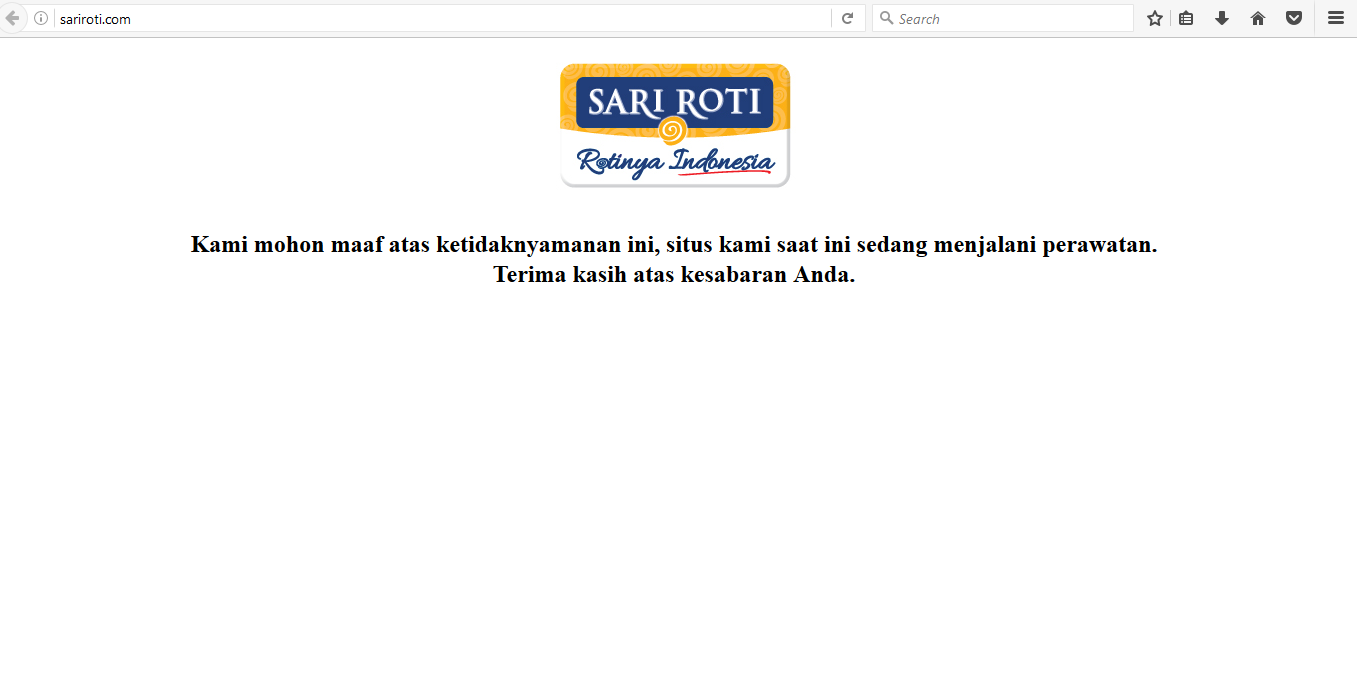Go back with the browser back arrow

[x=11, y=18]
